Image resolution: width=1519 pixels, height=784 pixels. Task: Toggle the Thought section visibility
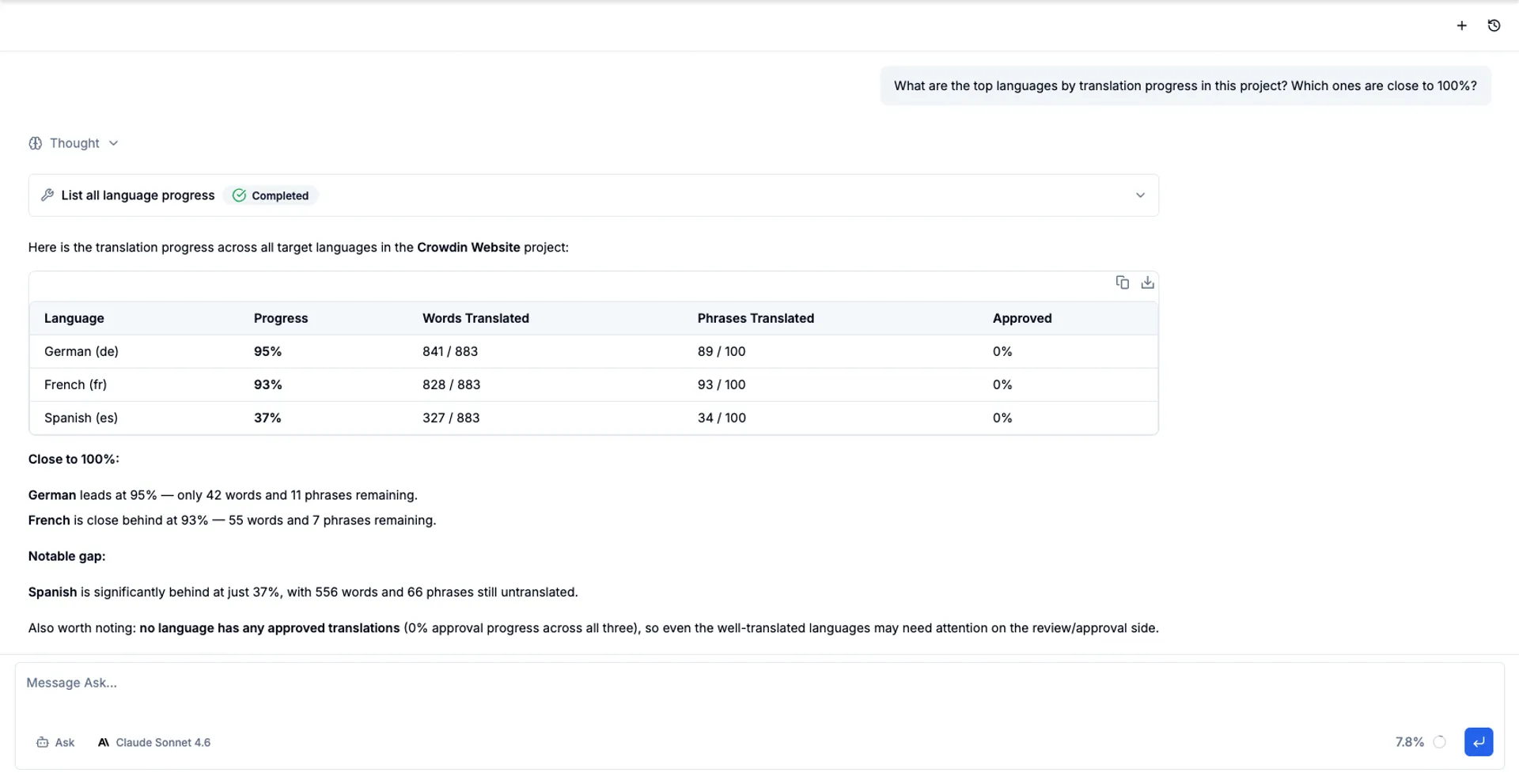[114, 142]
